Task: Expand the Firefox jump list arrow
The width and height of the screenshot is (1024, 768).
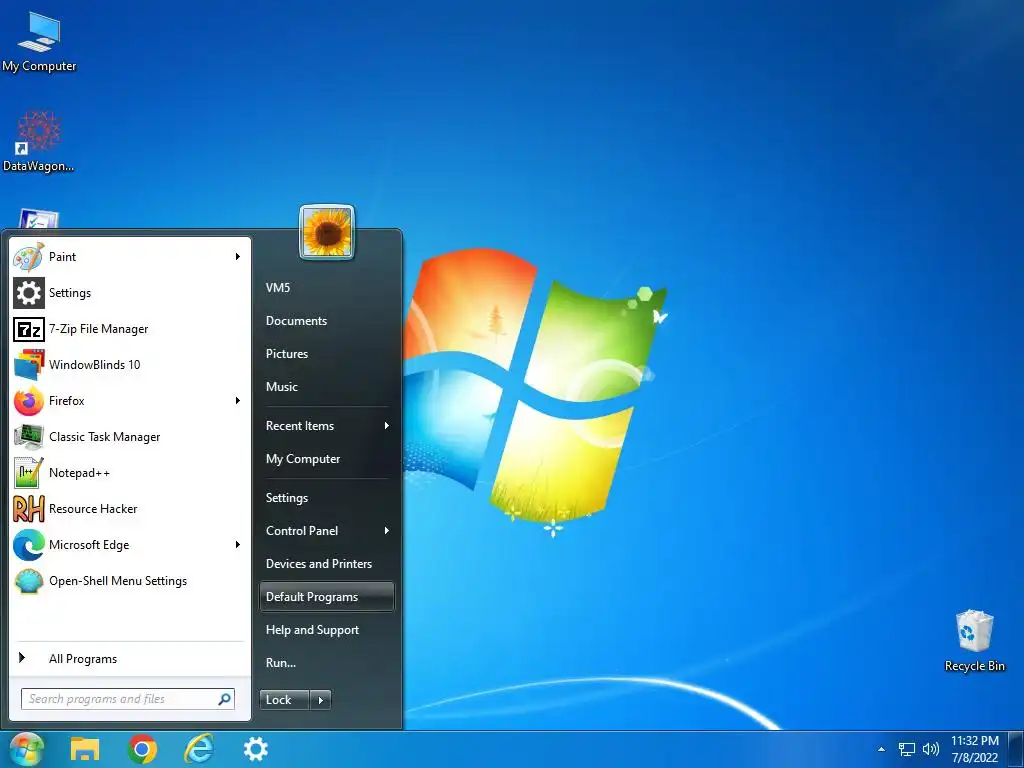Action: [x=238, y=400]
